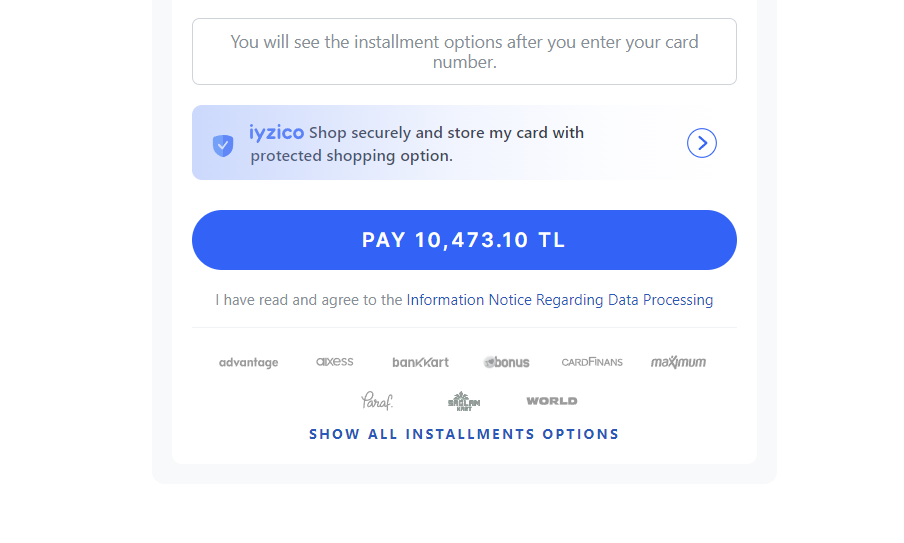Show all installments options

coord(464,434)
